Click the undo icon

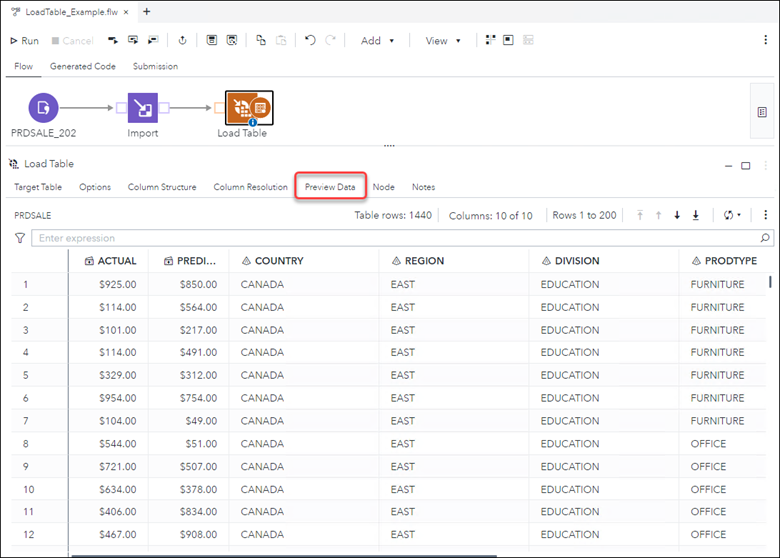click(310, 40)
